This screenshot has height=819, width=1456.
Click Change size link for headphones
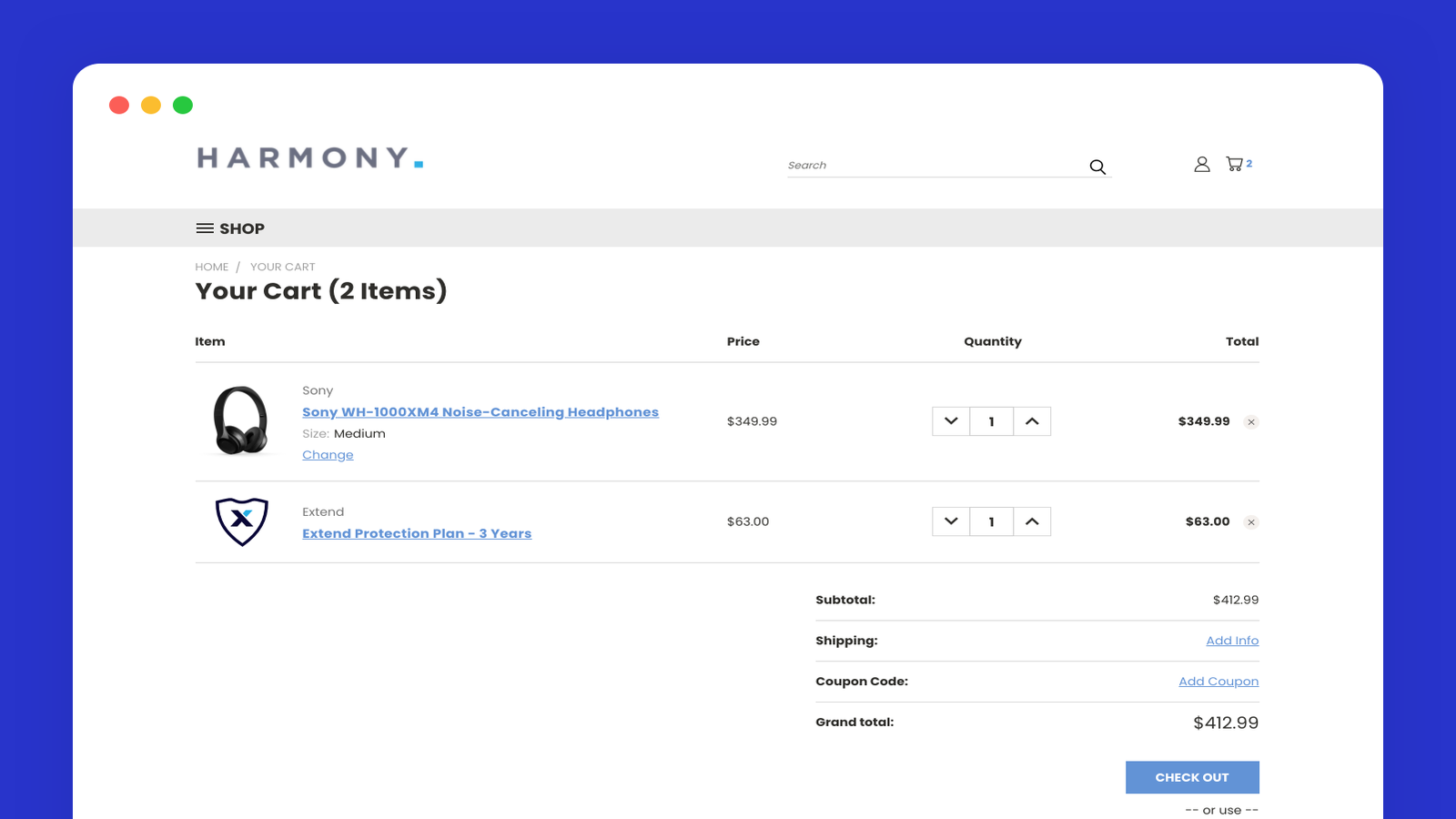coord(328,455)
